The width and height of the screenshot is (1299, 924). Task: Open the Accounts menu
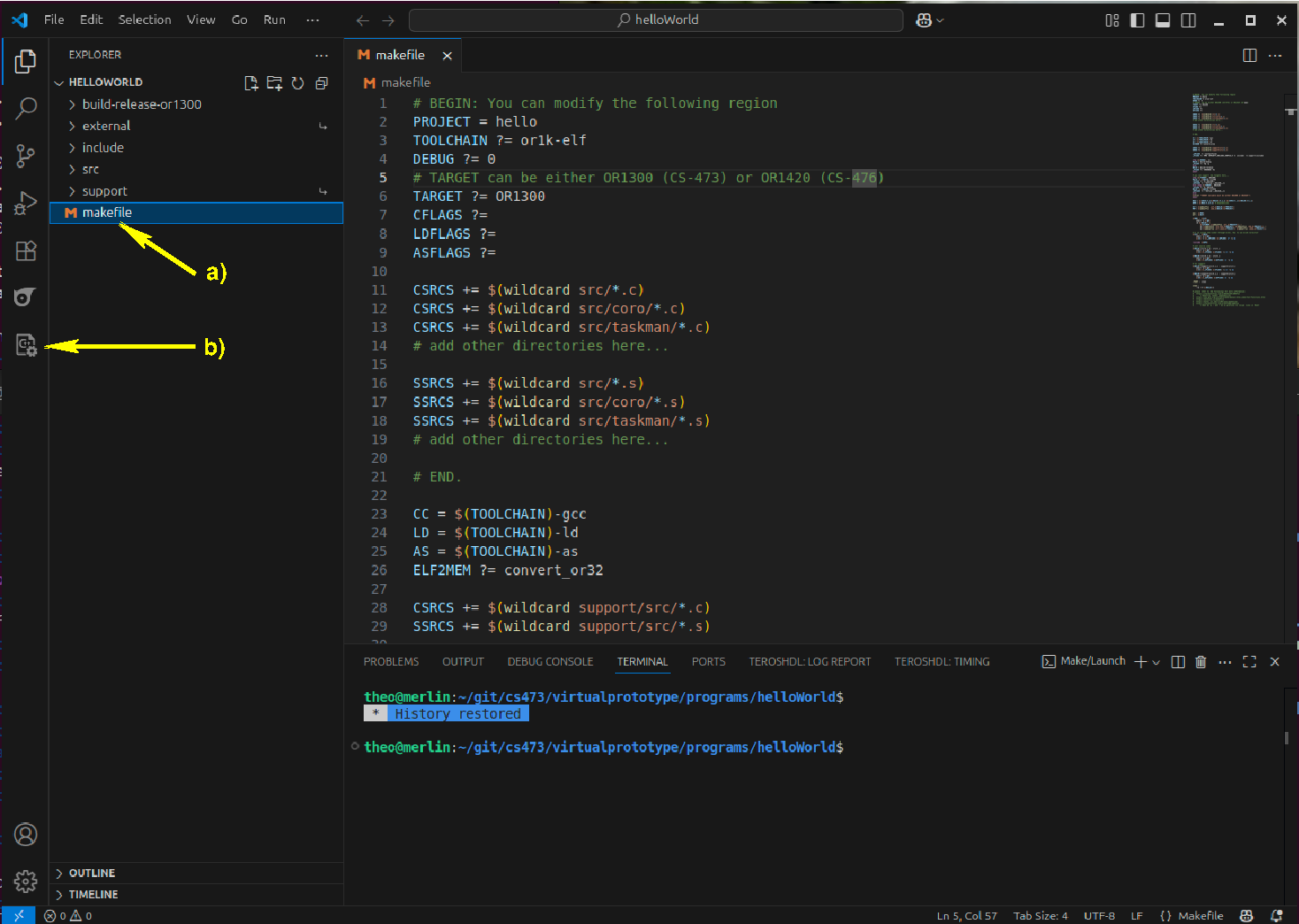(26, 835)
